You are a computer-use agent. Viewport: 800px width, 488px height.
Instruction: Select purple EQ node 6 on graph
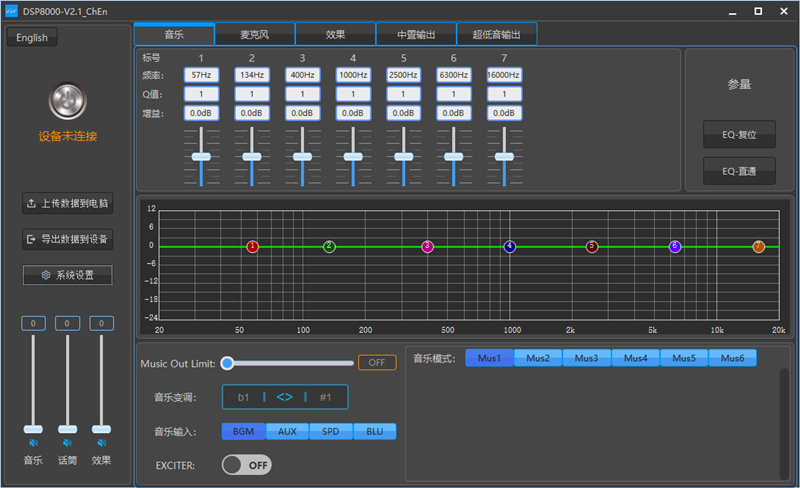[675, 247]
